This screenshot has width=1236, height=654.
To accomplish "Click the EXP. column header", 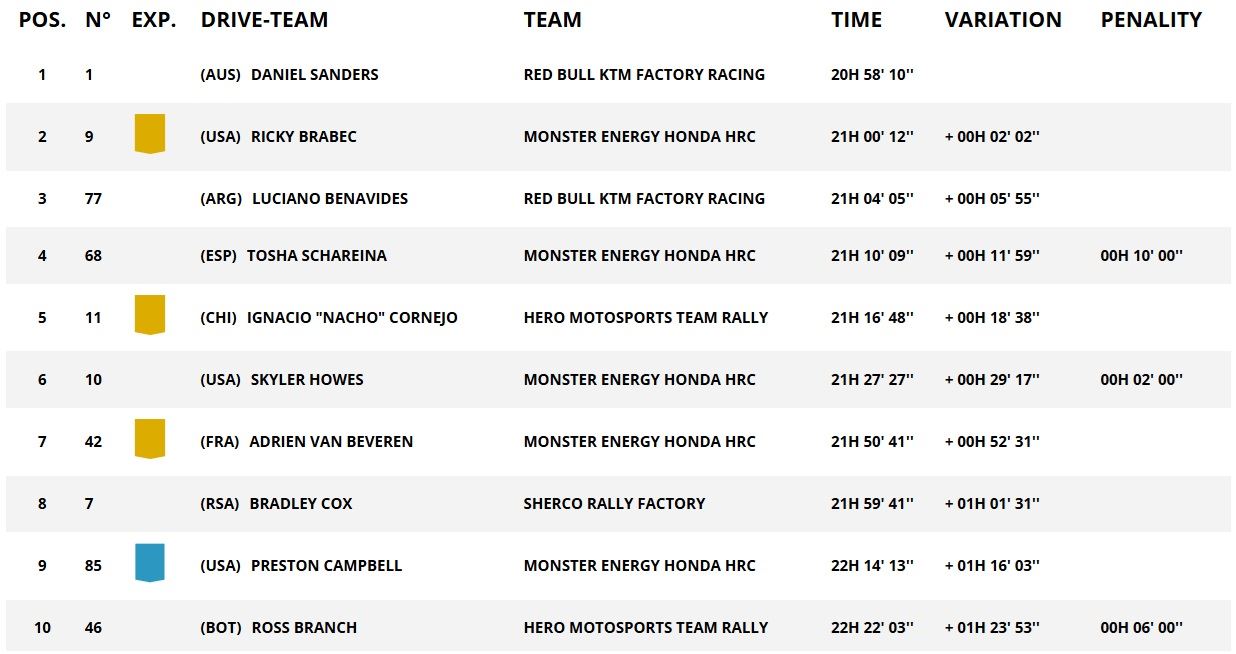I will click(x=154, y=20).
